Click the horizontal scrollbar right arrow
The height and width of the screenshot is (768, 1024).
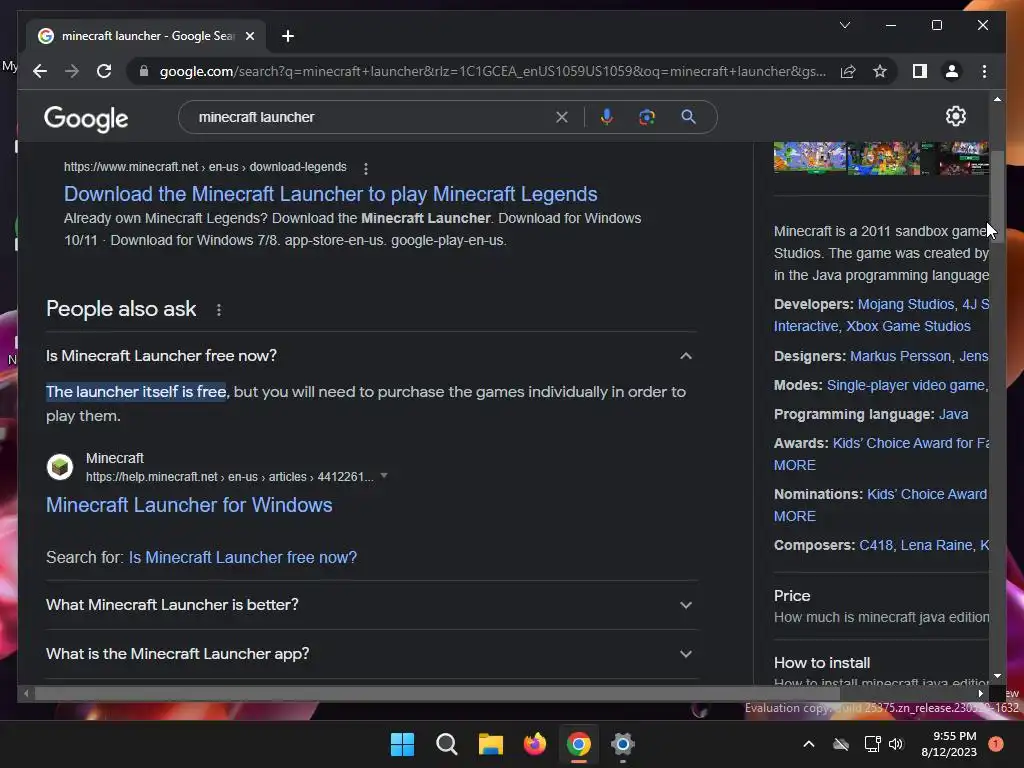pyautogui.click(x=980, y=694)
